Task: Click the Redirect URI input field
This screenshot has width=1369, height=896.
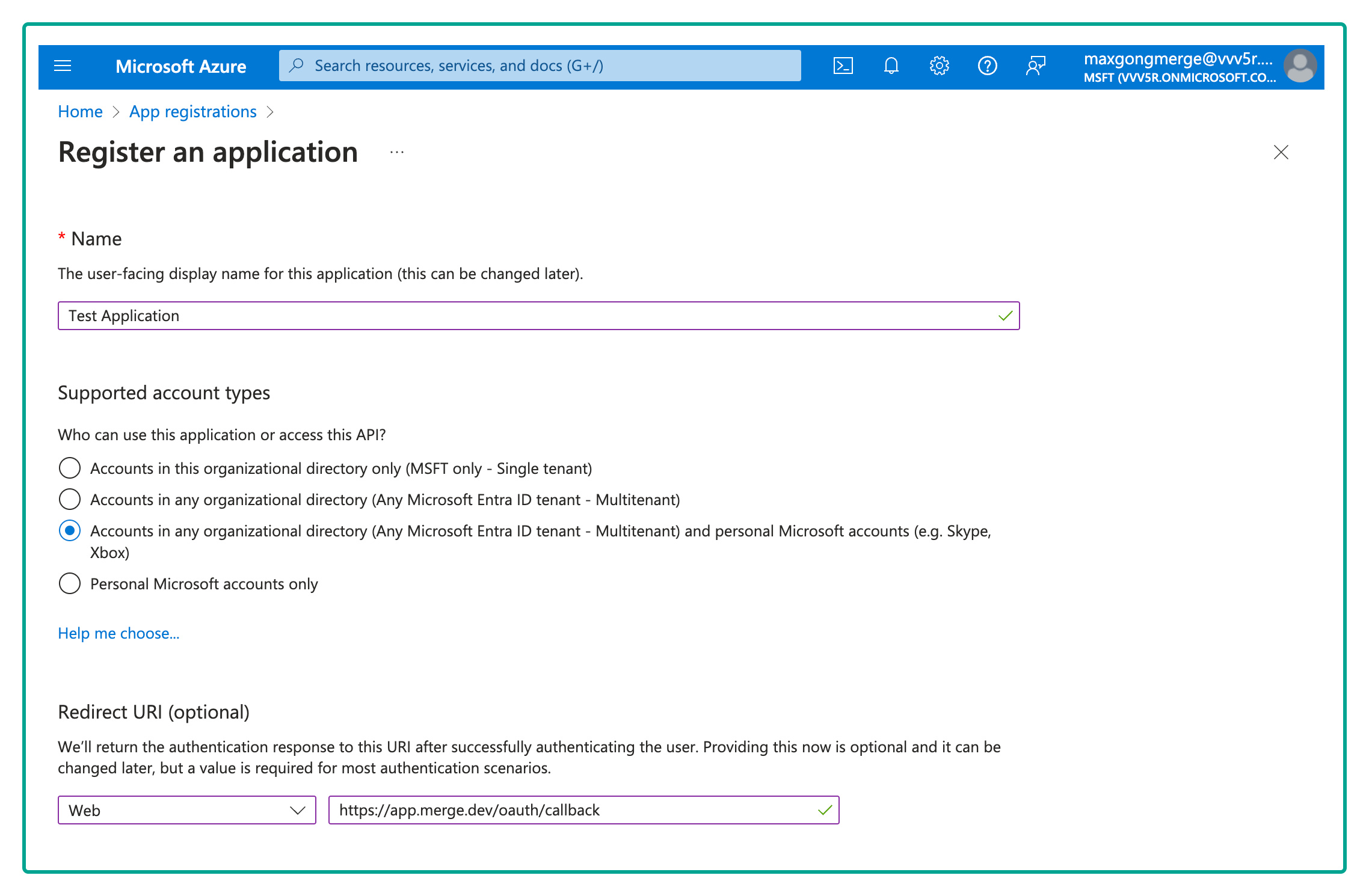Action: pyautogui.click(x=574, y=810)
